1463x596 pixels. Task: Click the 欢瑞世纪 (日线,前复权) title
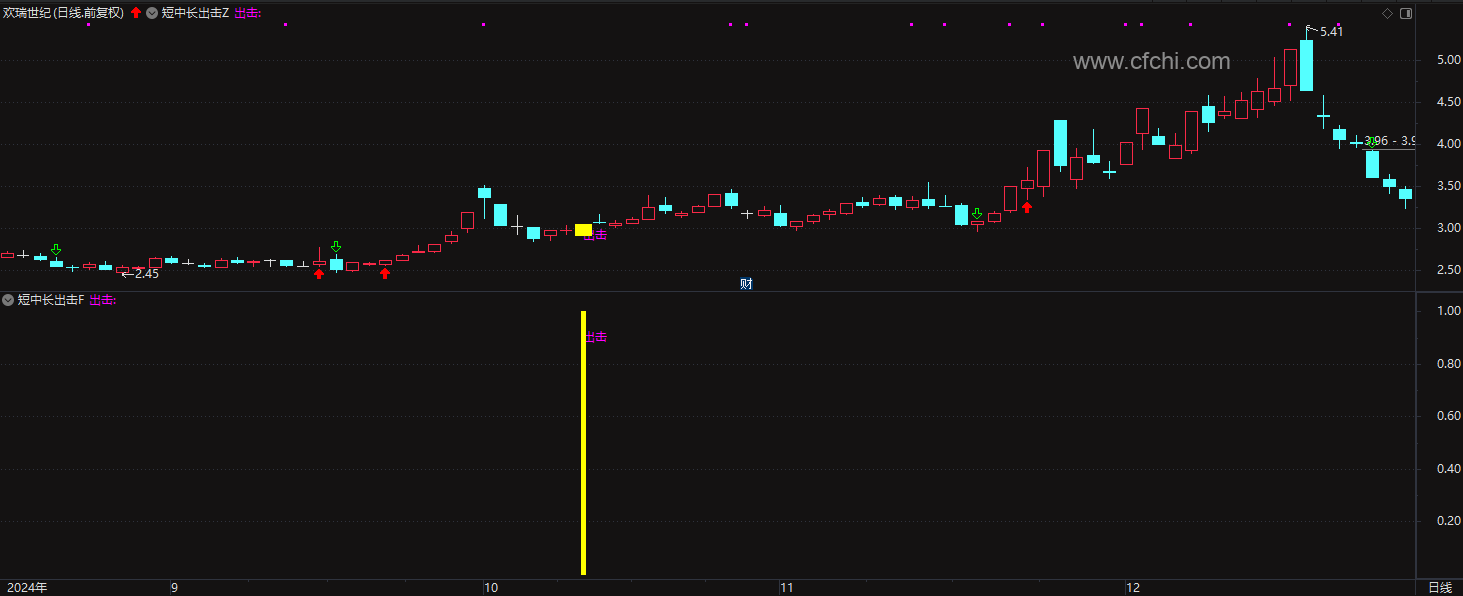tap(63, 13)
